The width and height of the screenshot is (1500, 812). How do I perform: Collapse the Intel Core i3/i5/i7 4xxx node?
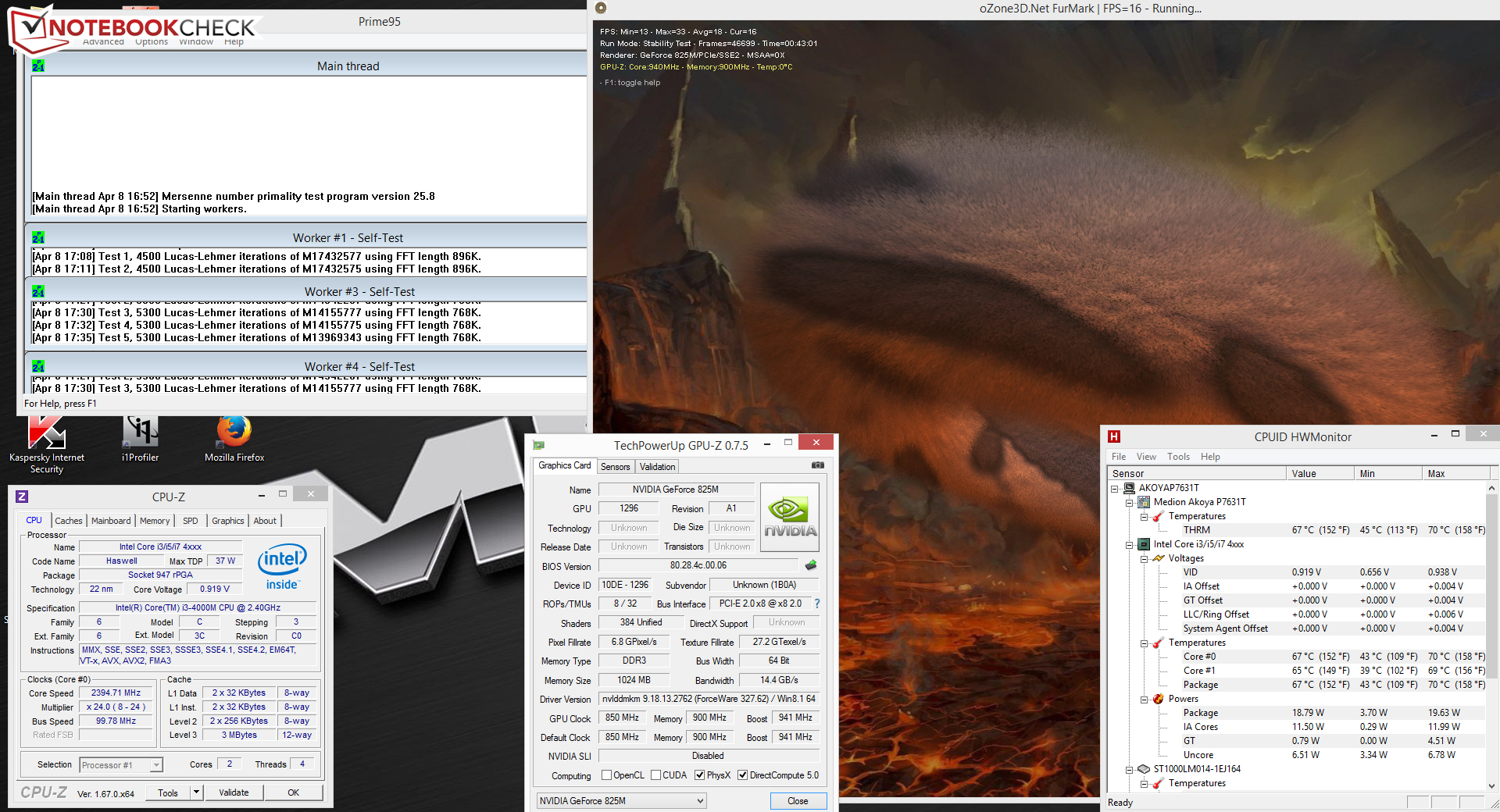(x=1130, y=545)
